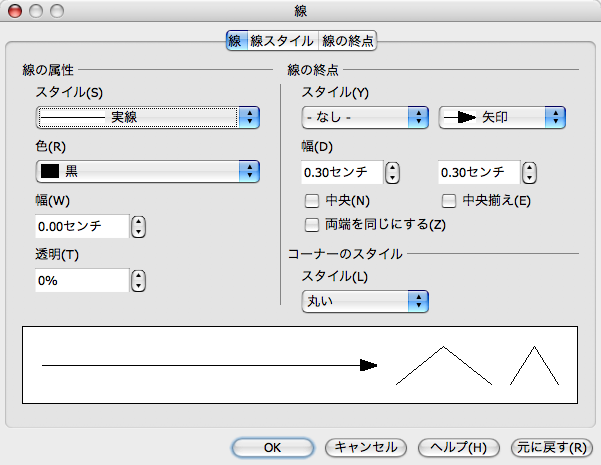The height and width of the screenshot is (465, 601).
Task: Click the キャンセル button
Action: (366, 447)
